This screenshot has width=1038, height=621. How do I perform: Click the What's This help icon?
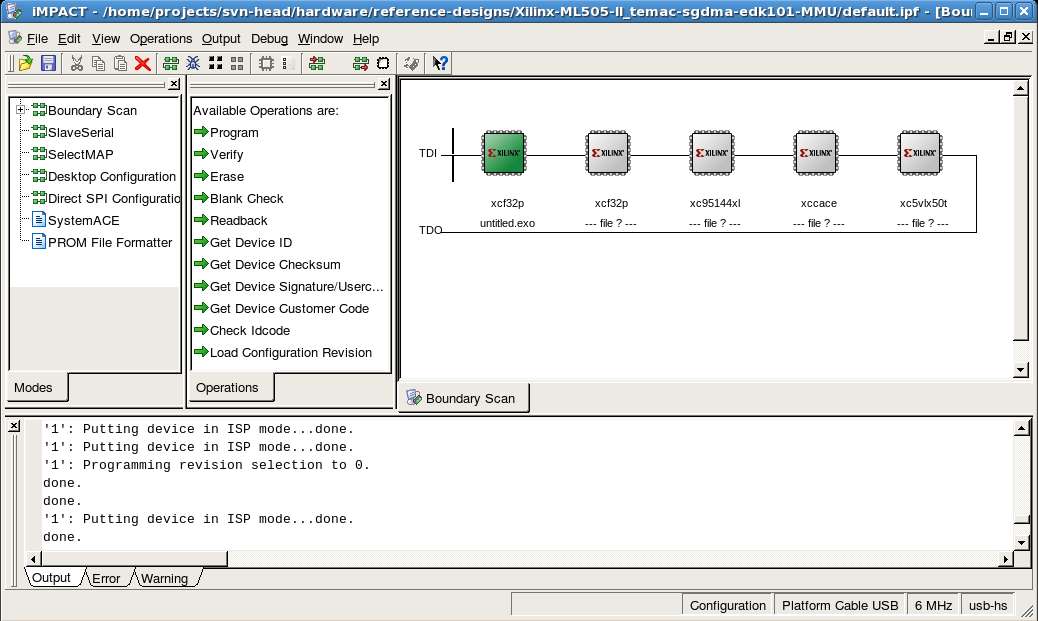(x=440, y=63)
